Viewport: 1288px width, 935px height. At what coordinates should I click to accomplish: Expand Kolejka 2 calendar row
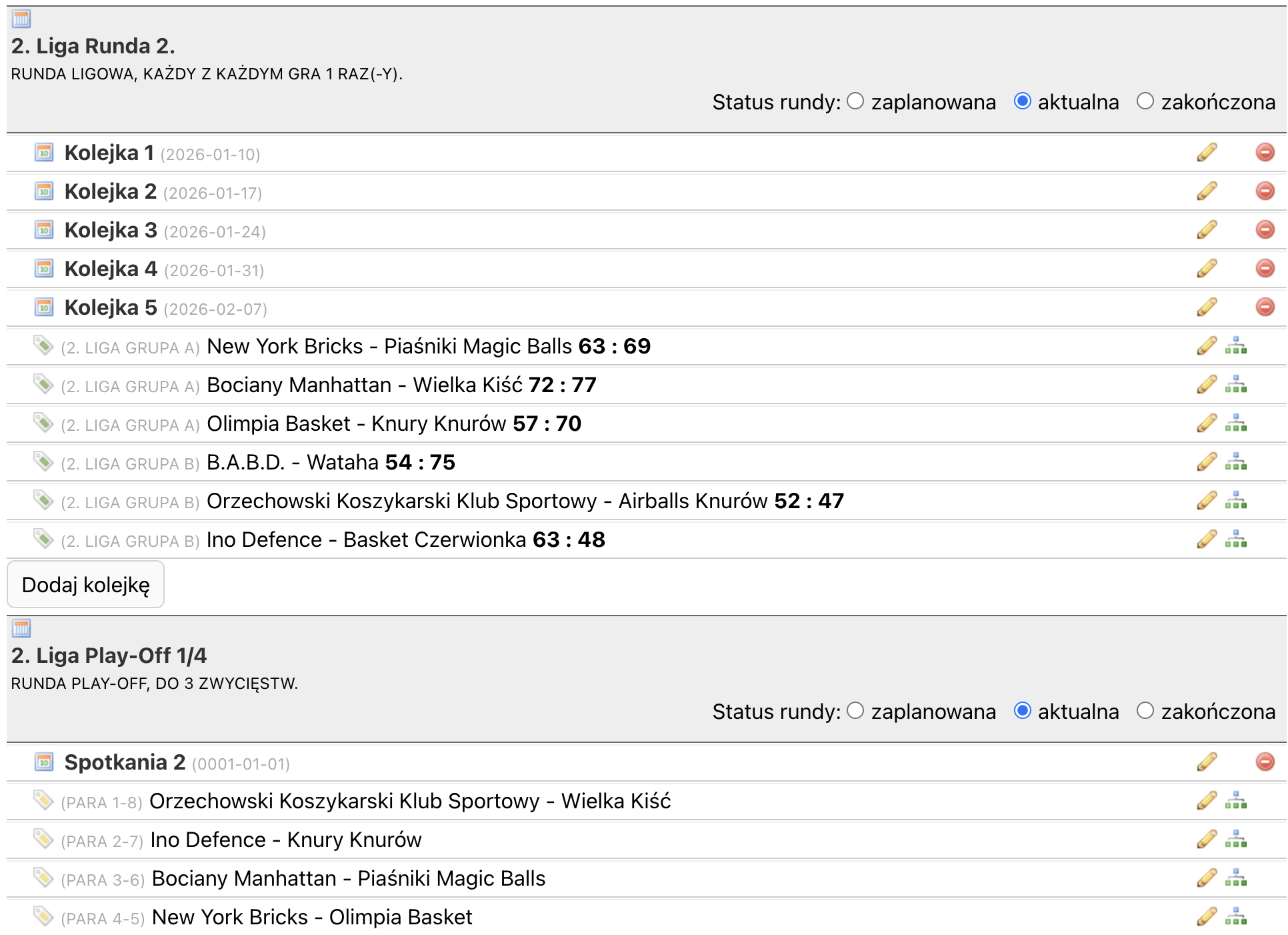[x=110, y=192]
